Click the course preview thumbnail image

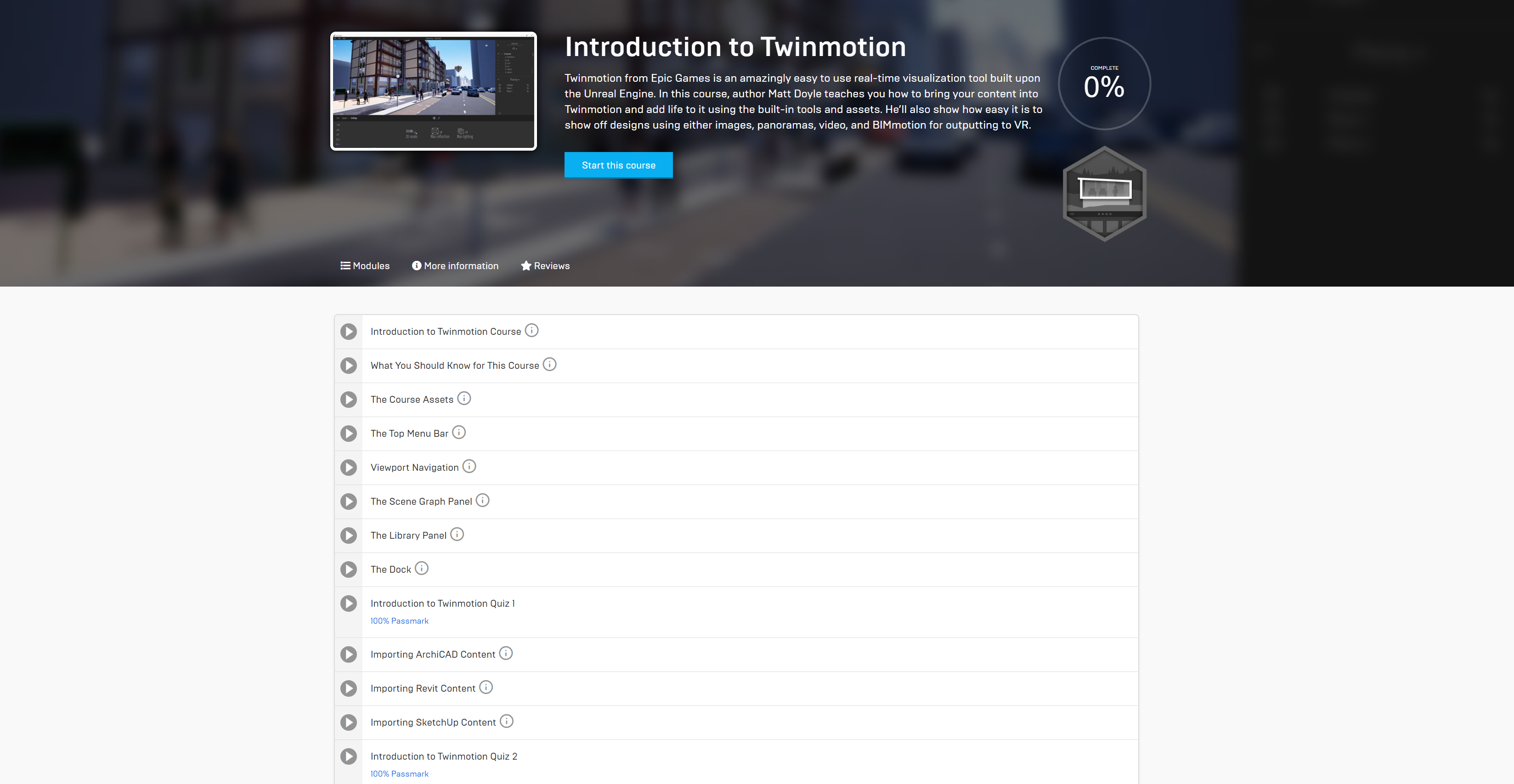tap(433, 91)
